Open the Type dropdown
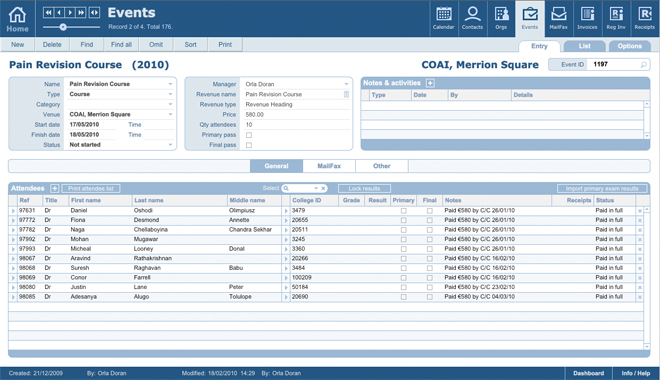The width and height of the screenshot is (660, 380). [x=170, y=94]
